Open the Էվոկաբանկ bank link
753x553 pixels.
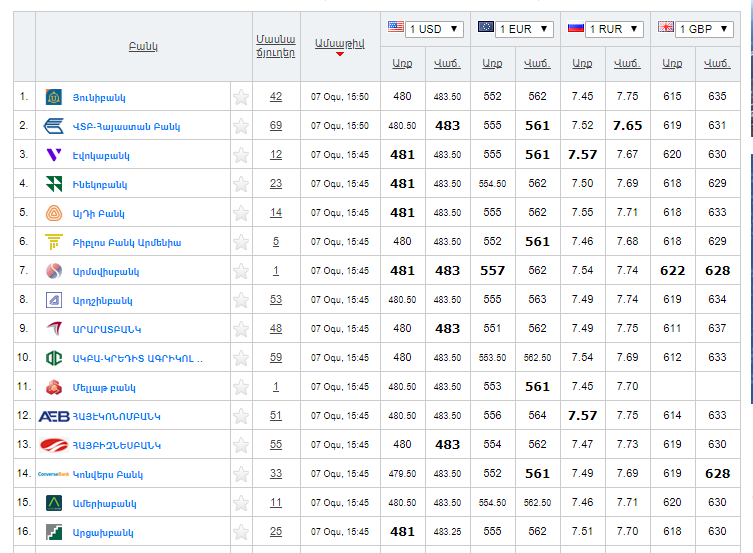101,156
